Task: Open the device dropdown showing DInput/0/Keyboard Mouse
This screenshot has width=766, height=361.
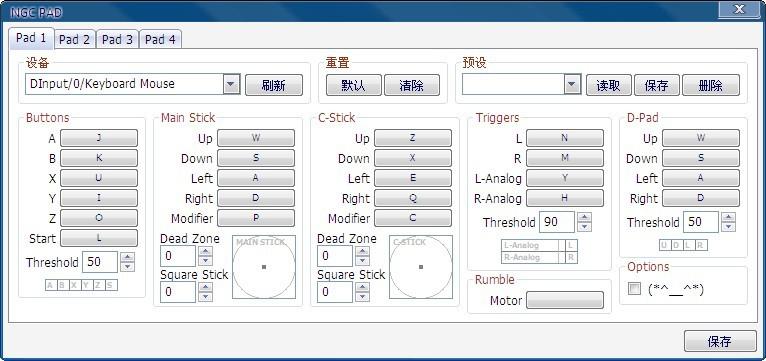Action: [x=231, y=85]
